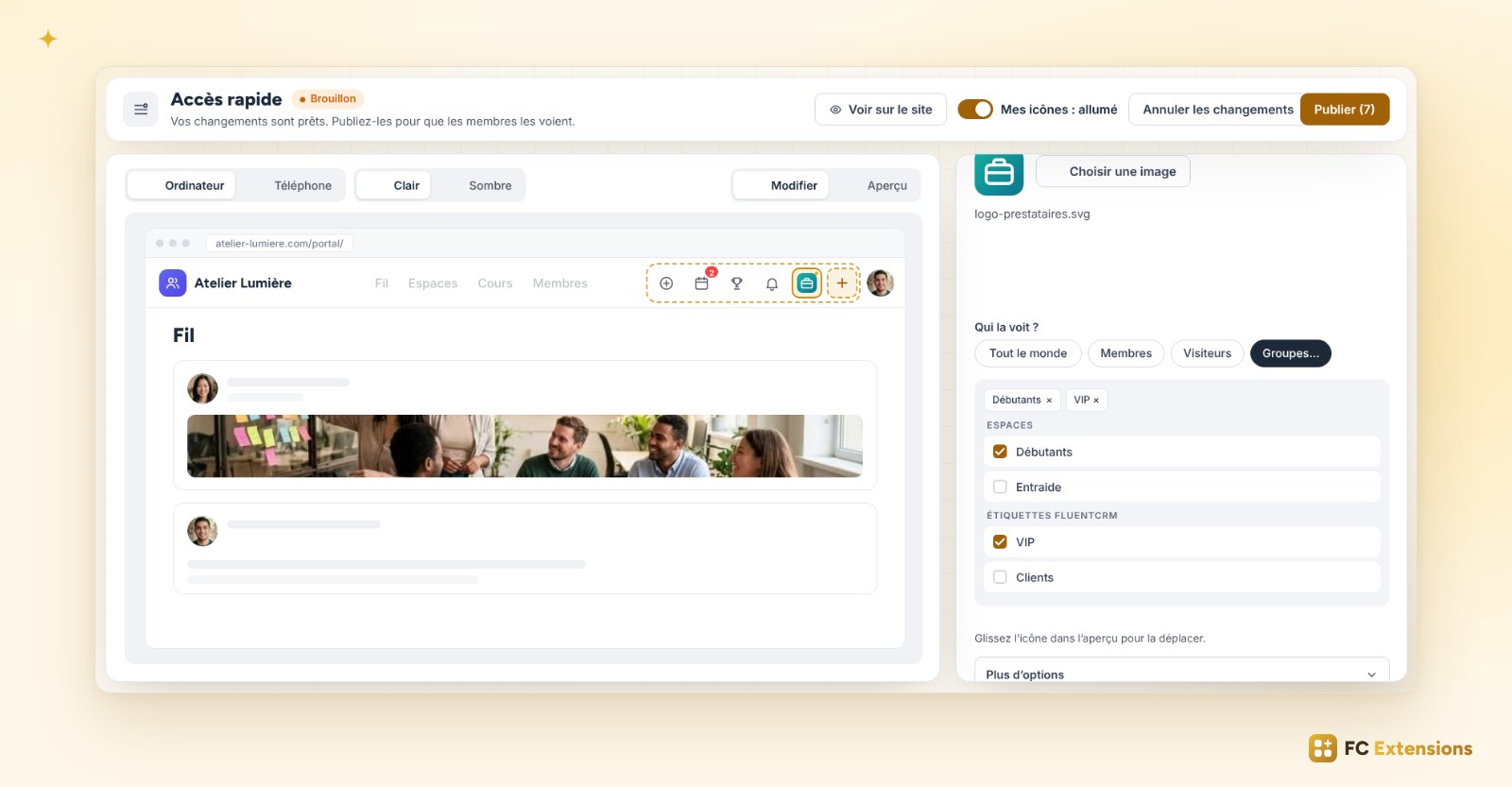The height and width of the screenshot is (787, 1512).
Task: Add new icon with dashed plus button
Action: tap(842, 283)
